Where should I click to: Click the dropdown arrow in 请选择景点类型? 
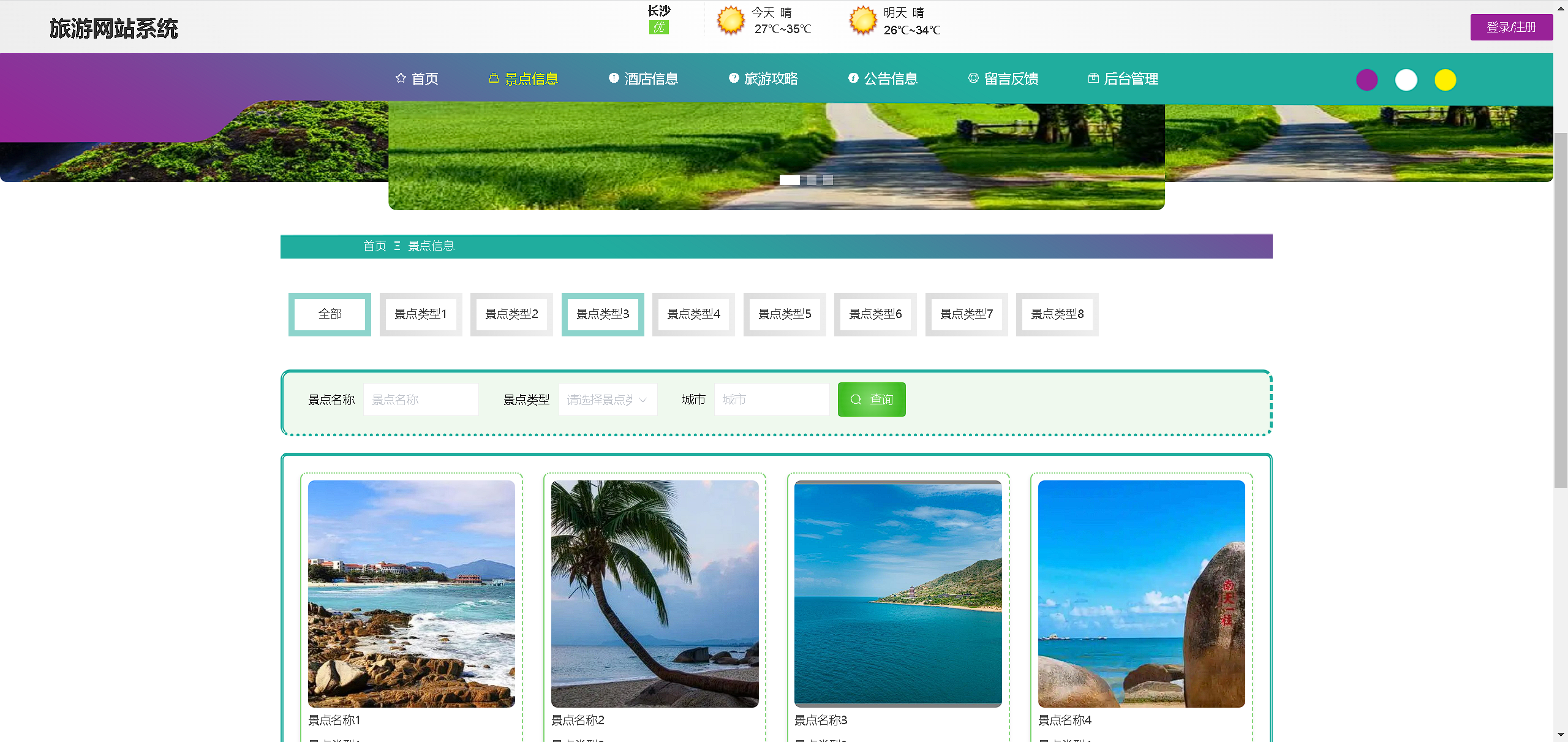(643, 400)
